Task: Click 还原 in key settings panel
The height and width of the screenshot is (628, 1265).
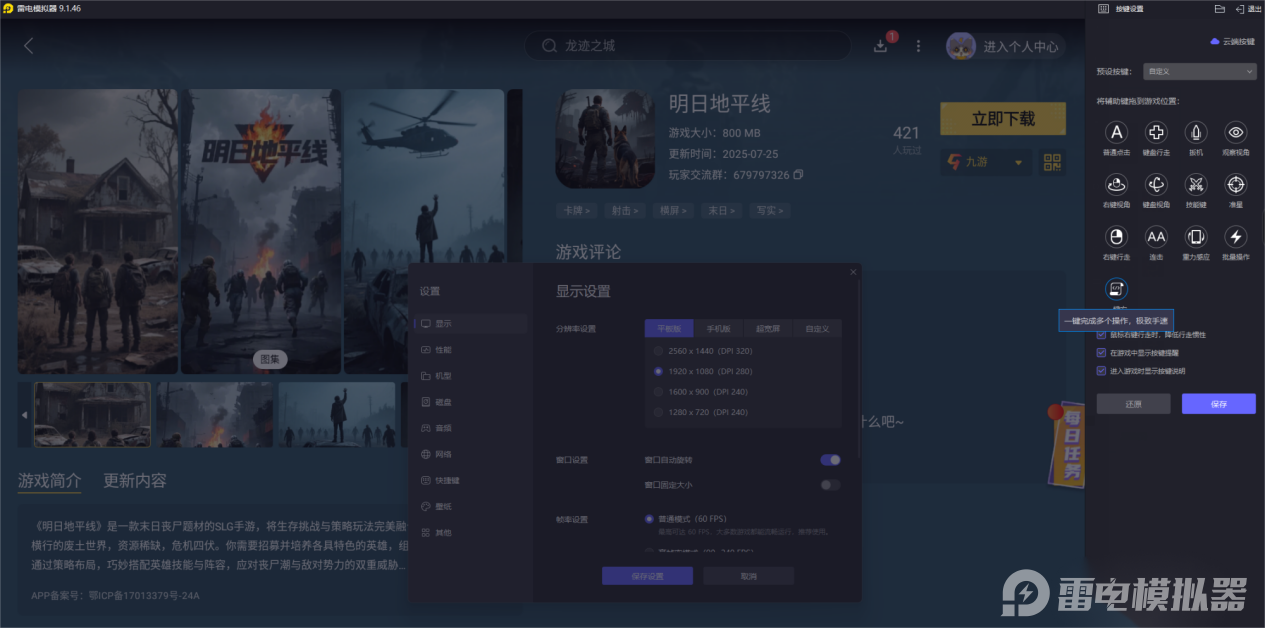Action: (1134, 404)
